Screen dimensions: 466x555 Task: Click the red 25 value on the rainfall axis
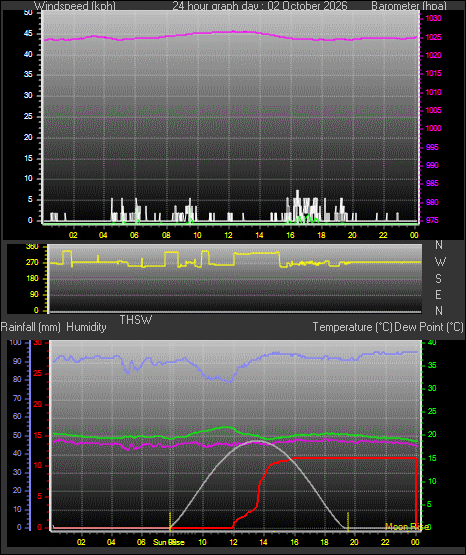pos(38,373)
